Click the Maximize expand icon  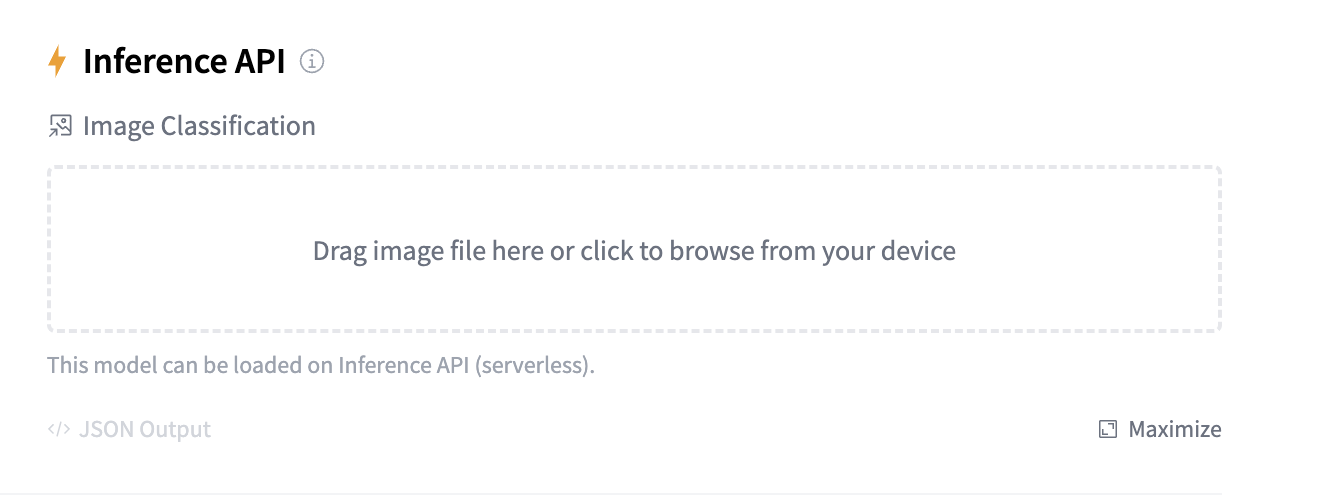tap(1107, 430)
